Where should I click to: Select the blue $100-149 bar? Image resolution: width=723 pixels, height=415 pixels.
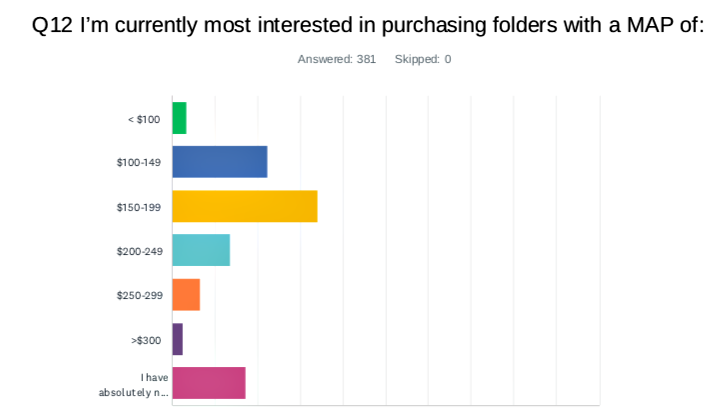(219, 162)
